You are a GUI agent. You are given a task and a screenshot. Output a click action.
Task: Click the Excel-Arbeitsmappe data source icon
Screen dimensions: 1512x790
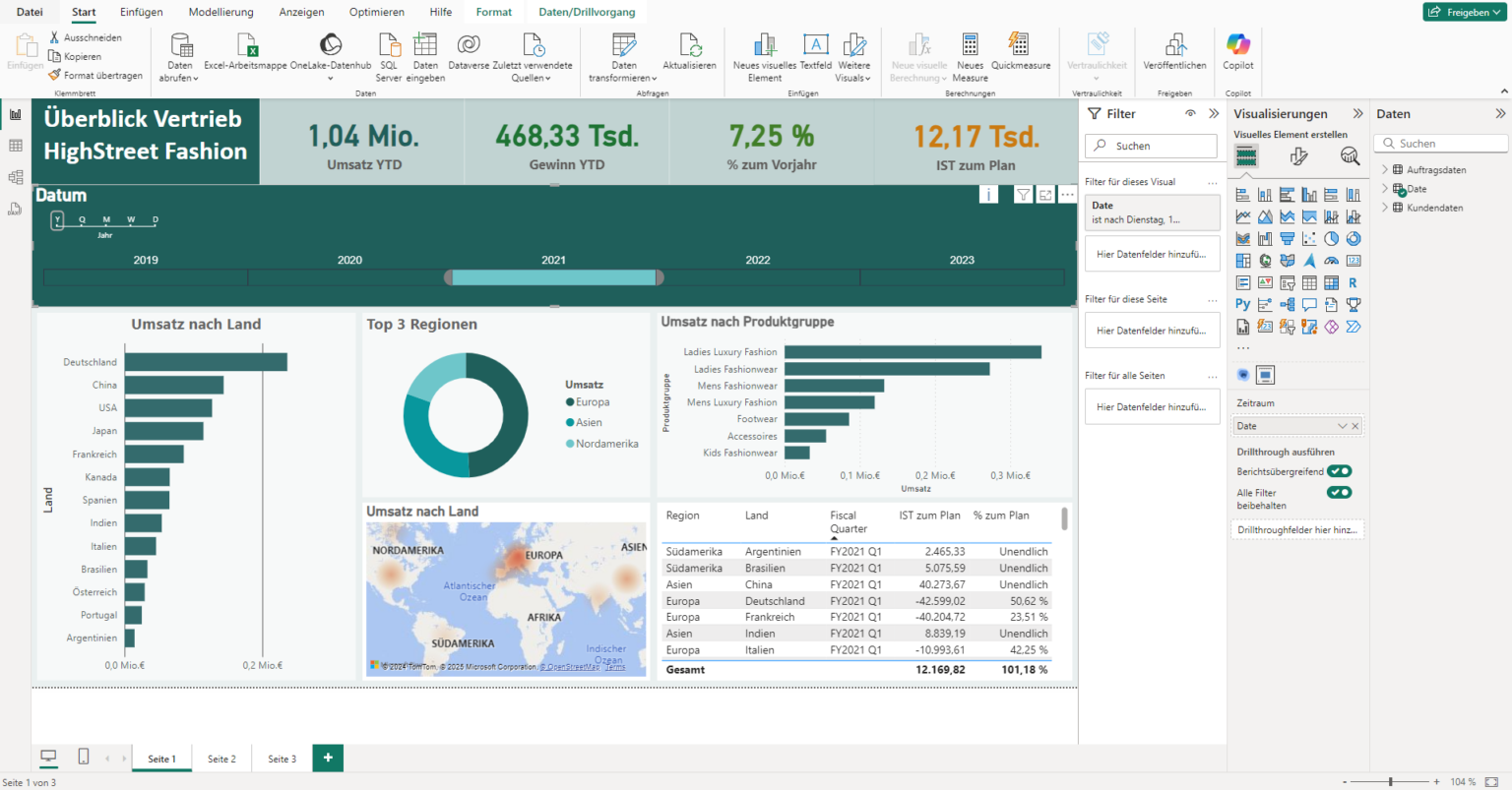pyautogui.click(x=246, y=44)
